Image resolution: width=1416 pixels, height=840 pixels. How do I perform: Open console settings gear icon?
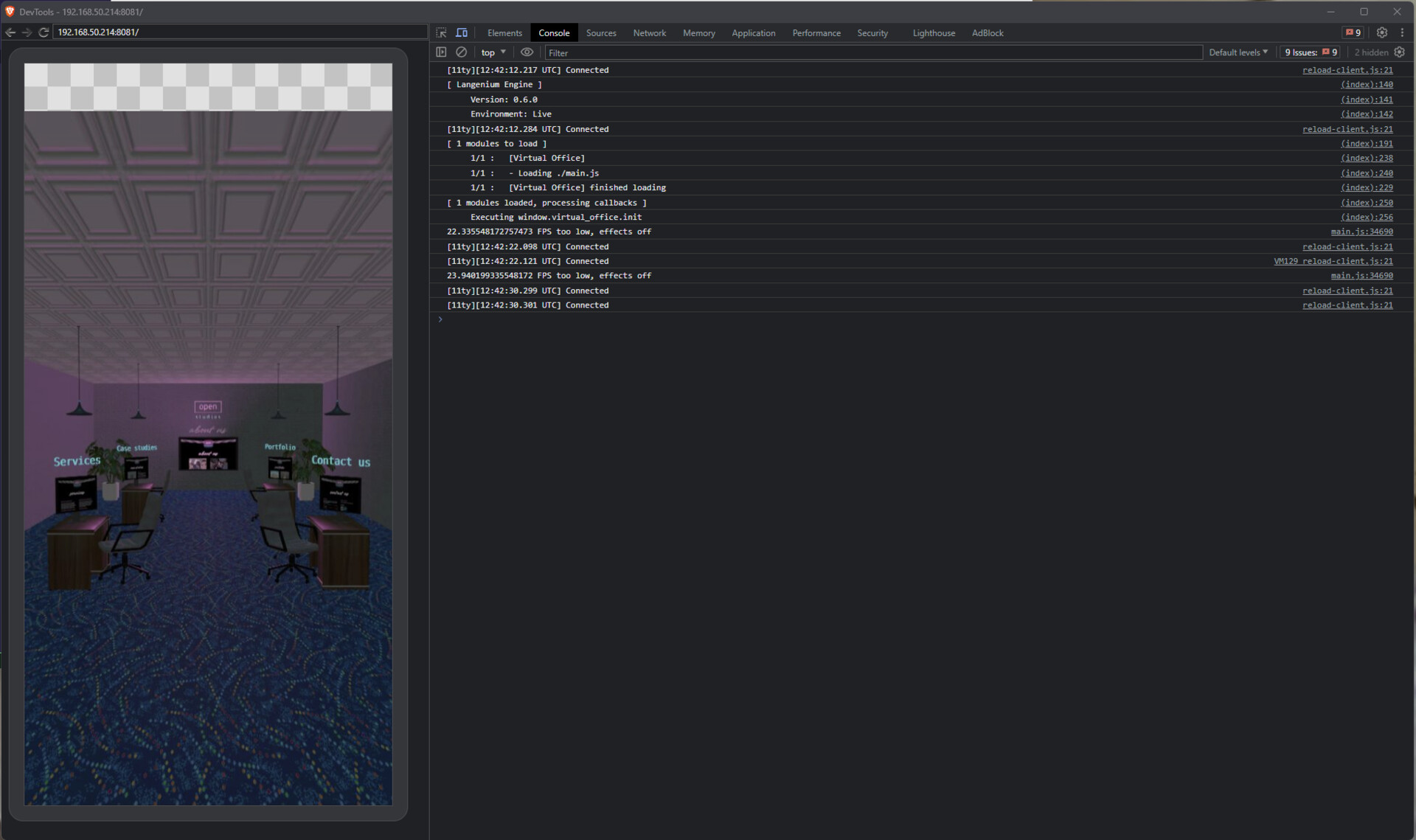1400,52
